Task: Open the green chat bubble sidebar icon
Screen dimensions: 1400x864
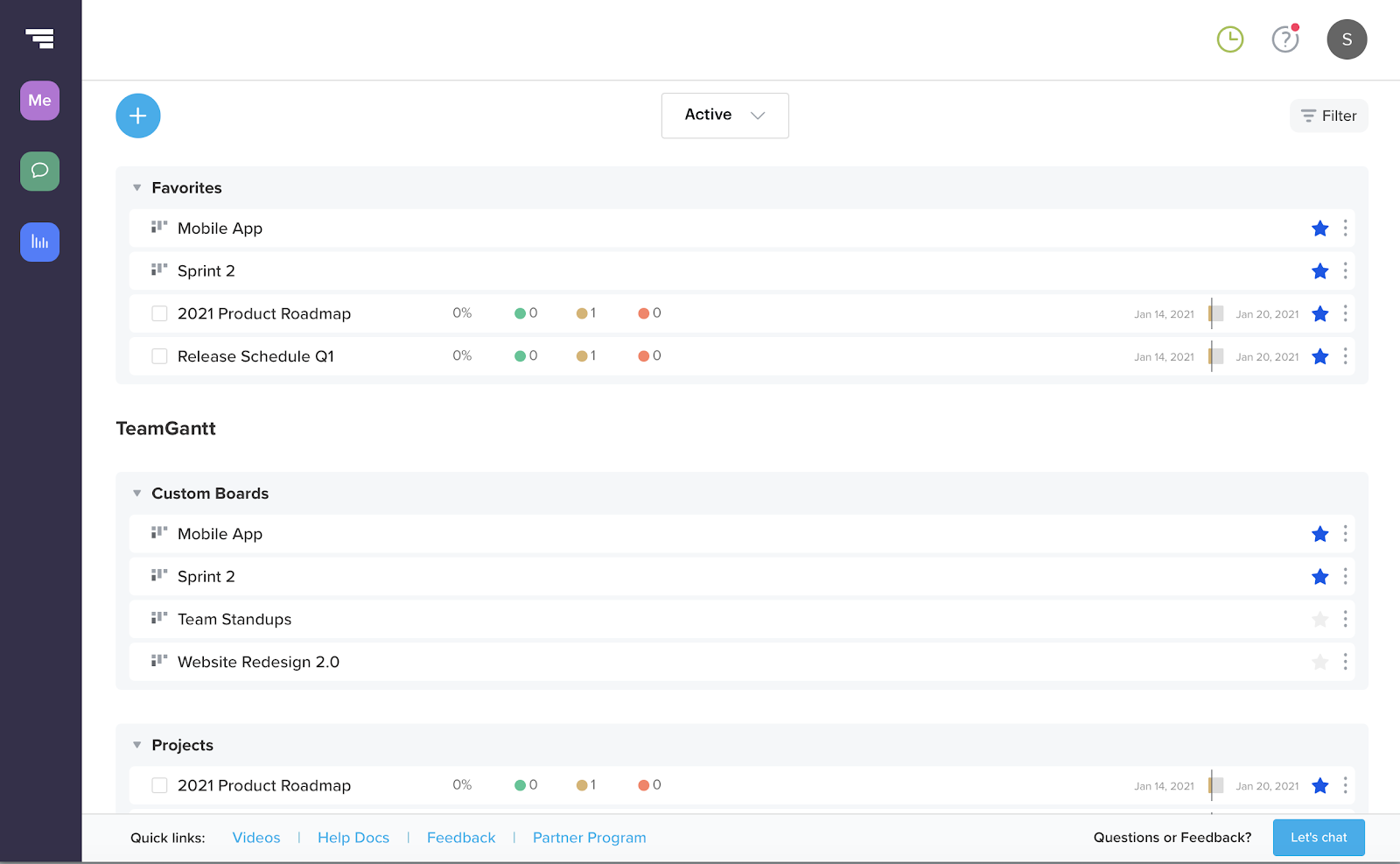Action: pos(40,171)
